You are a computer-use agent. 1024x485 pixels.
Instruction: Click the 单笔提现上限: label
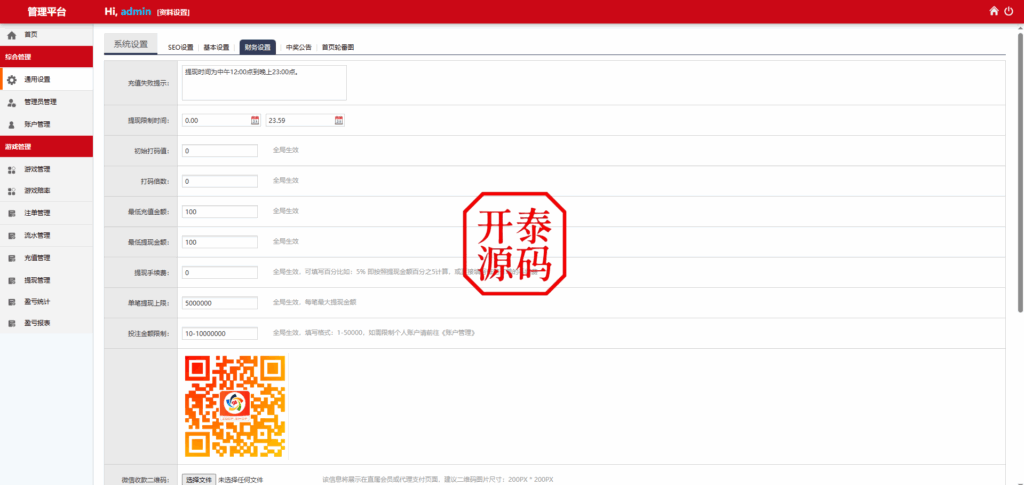tap(148, 304)
